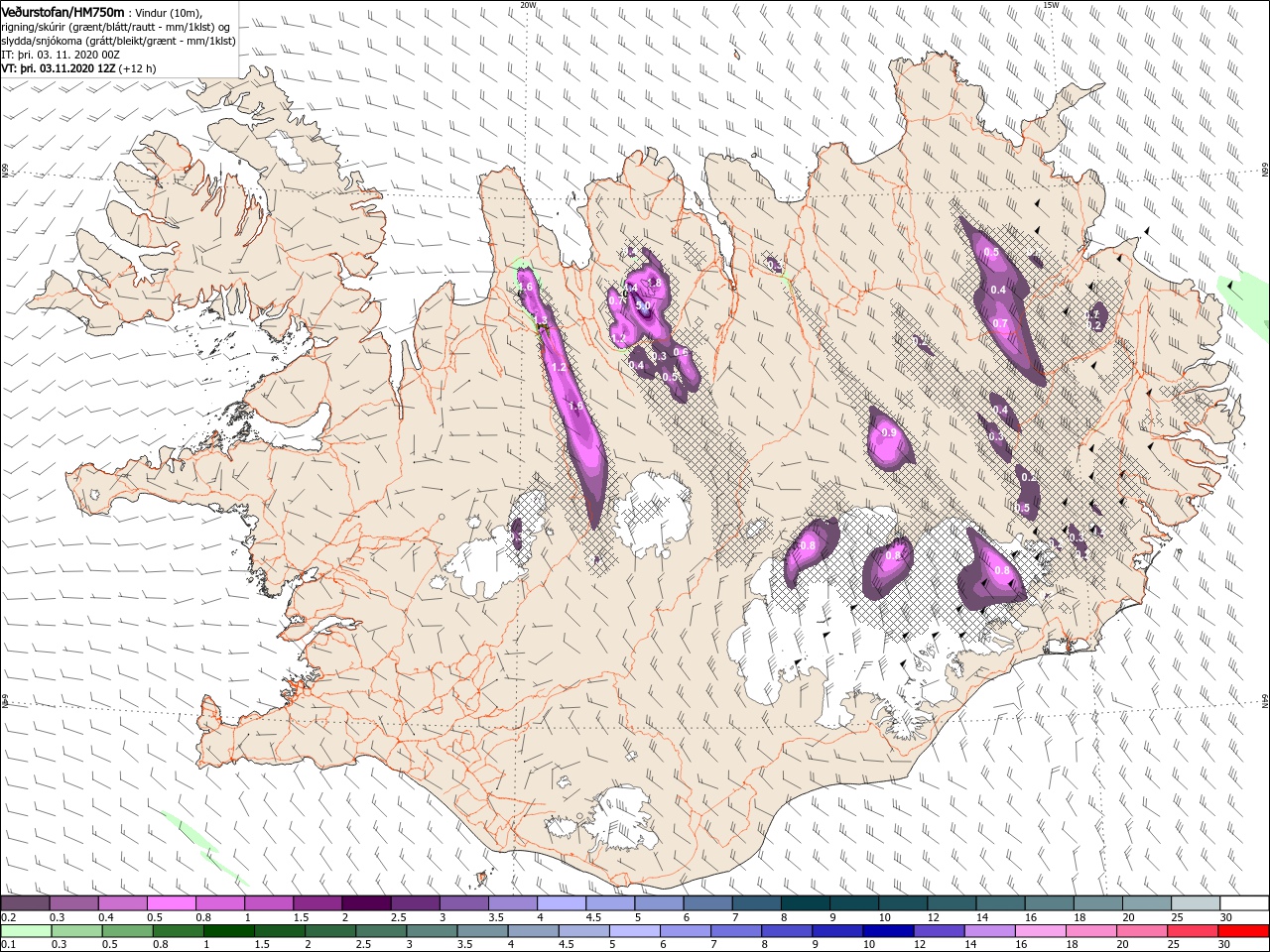
Task: Select the darkest green 1–1.5 rain legend swatch
Action: pyautogui.click(x=228, y=931)
